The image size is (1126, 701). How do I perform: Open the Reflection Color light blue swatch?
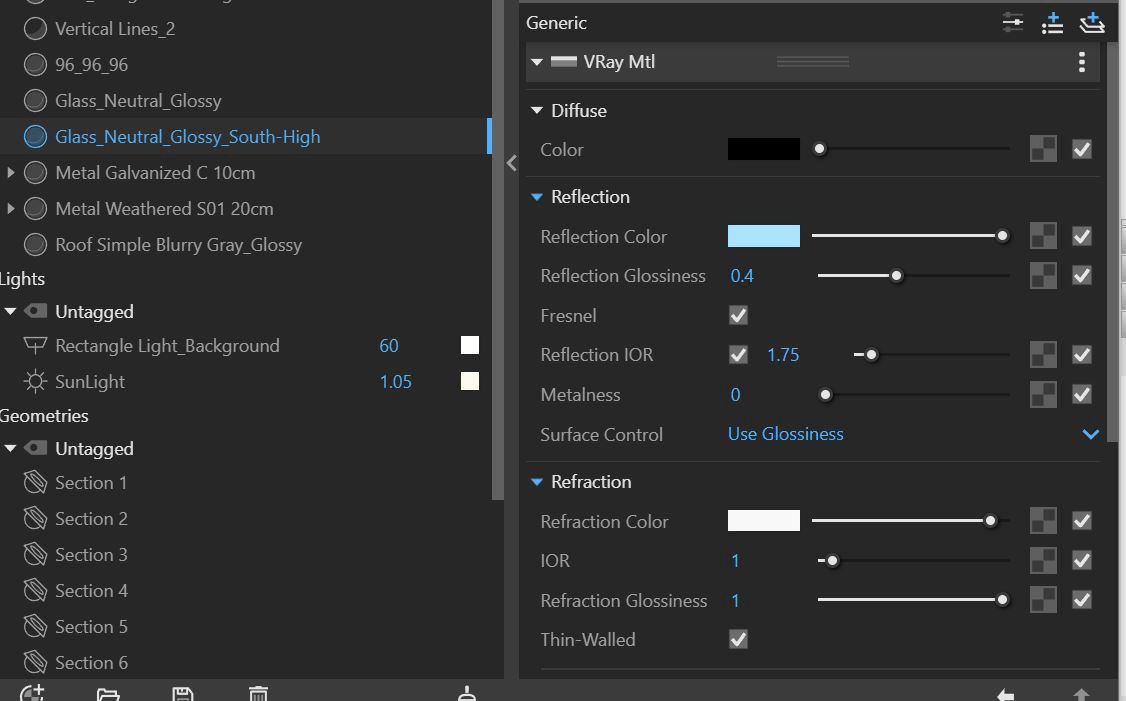[x=763, y=236]
